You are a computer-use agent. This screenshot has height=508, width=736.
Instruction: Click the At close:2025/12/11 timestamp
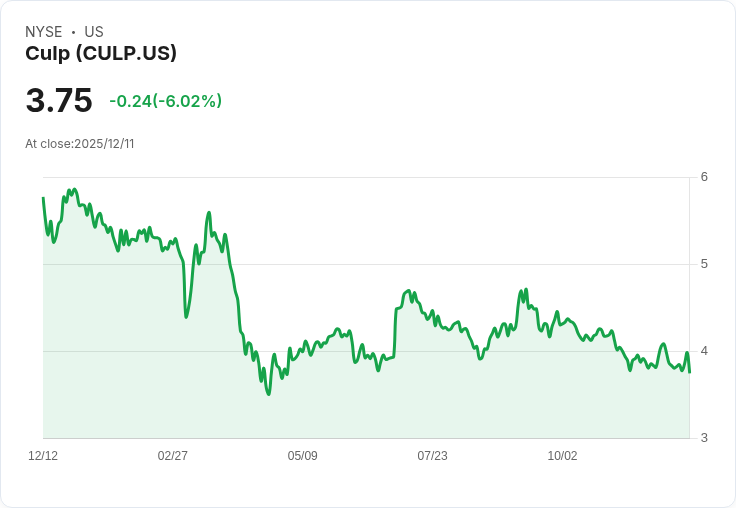point(80,144)
